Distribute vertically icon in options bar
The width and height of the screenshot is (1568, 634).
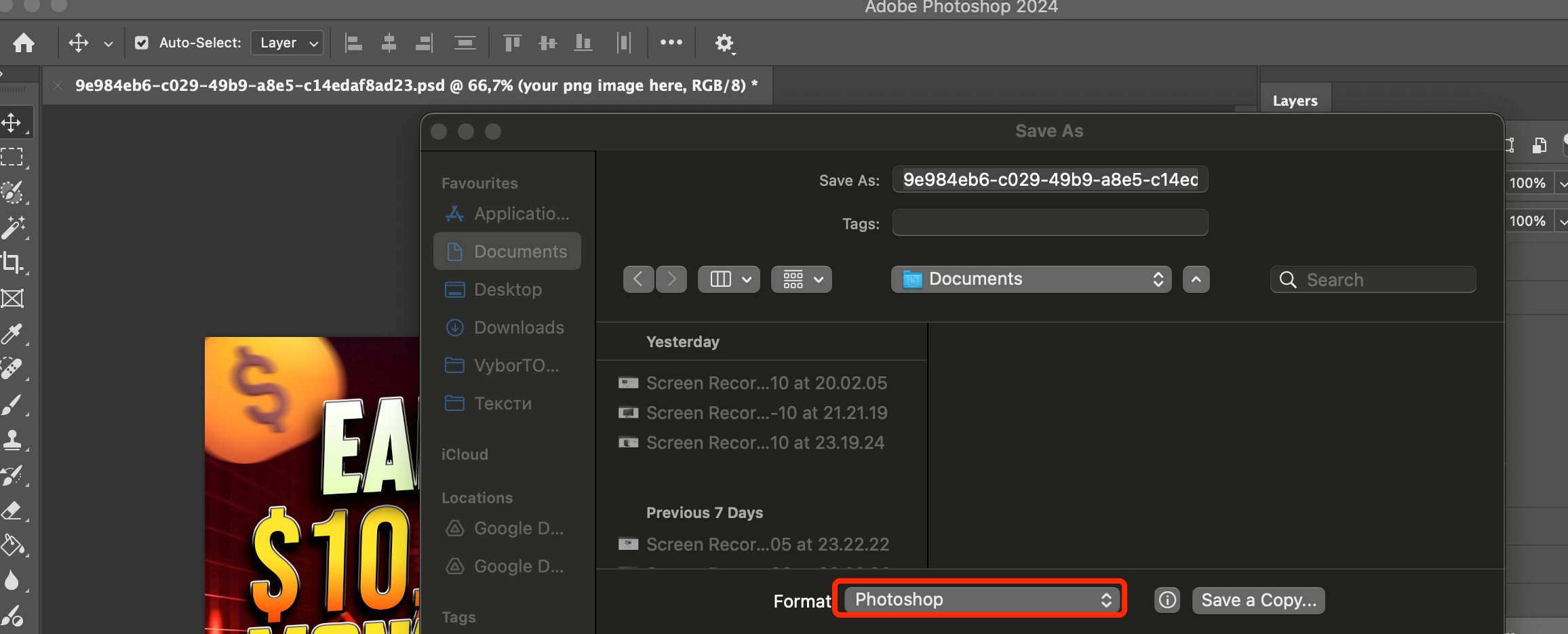[465, 43]
